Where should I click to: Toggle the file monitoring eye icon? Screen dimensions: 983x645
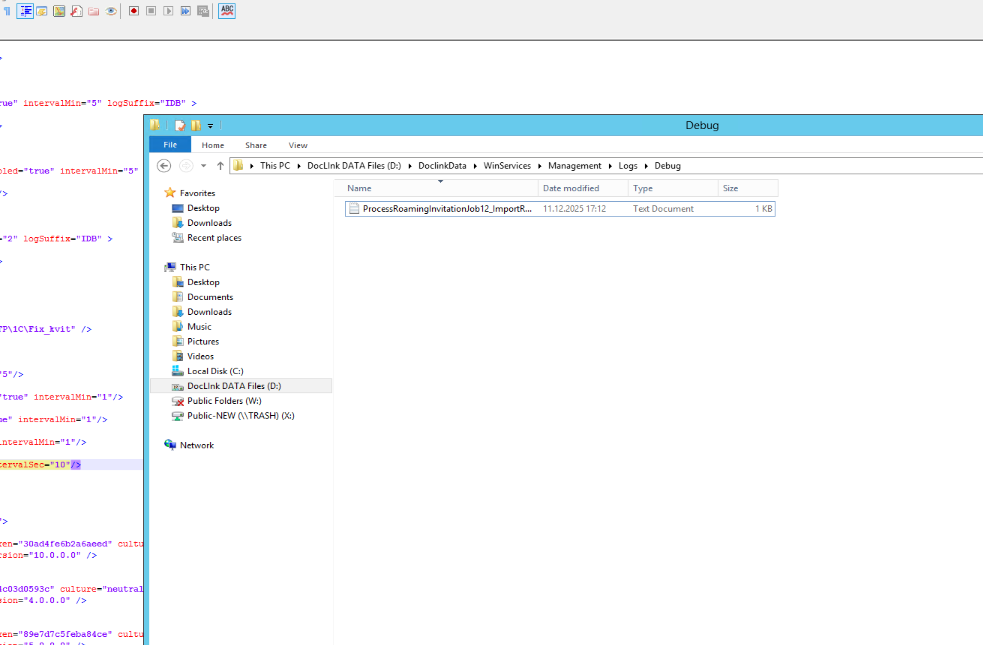(111, 11)
